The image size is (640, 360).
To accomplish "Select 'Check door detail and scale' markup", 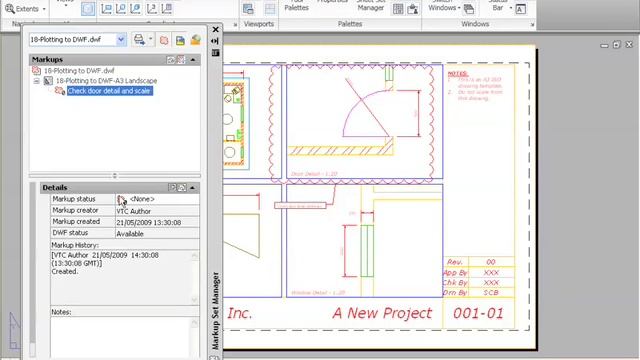I will point(110,91).
